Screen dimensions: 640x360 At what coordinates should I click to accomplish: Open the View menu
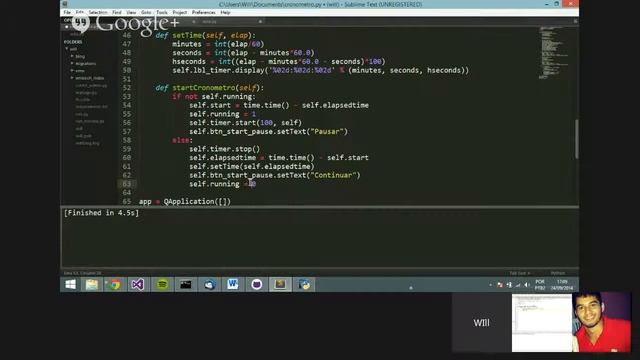[131, 13]
